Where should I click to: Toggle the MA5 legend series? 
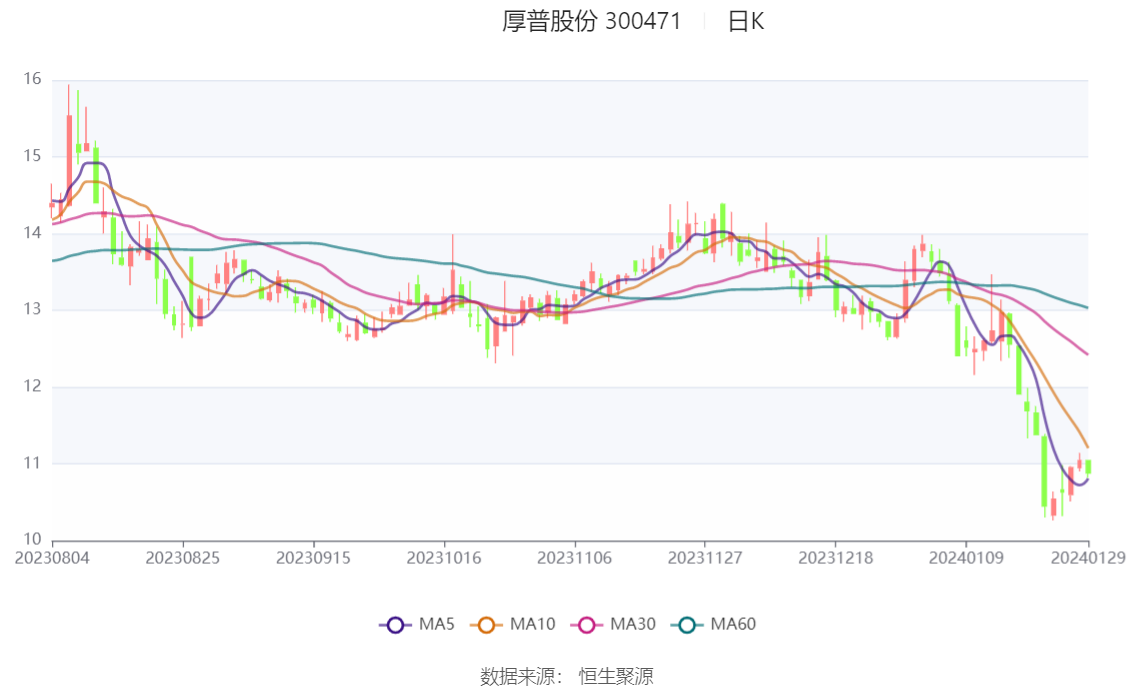417,624
